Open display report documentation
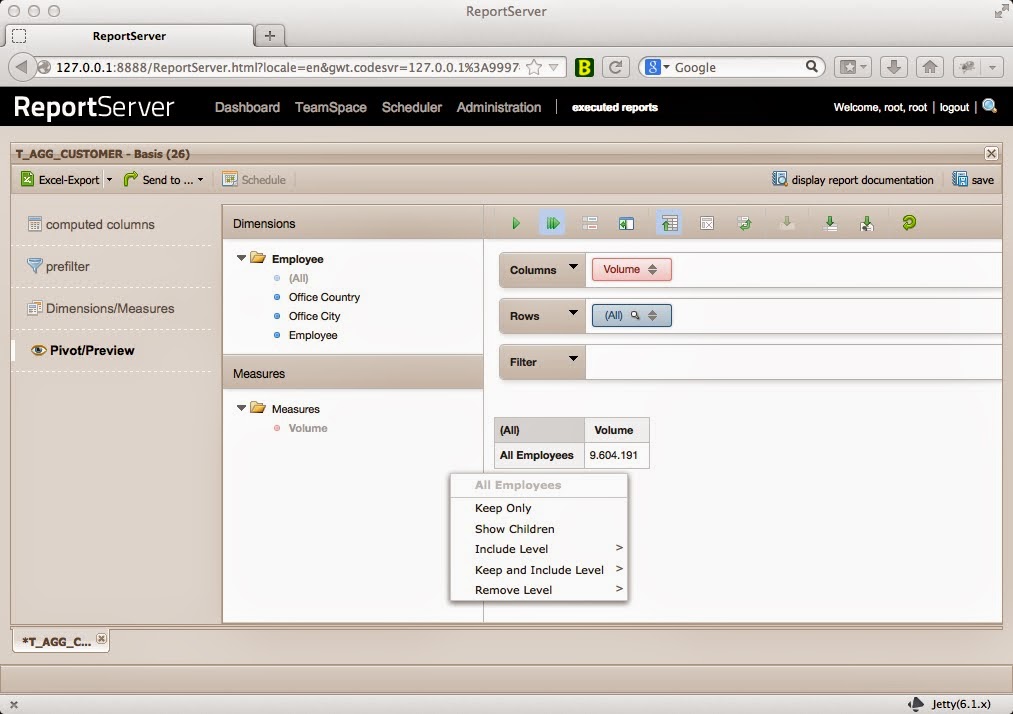 853,180
